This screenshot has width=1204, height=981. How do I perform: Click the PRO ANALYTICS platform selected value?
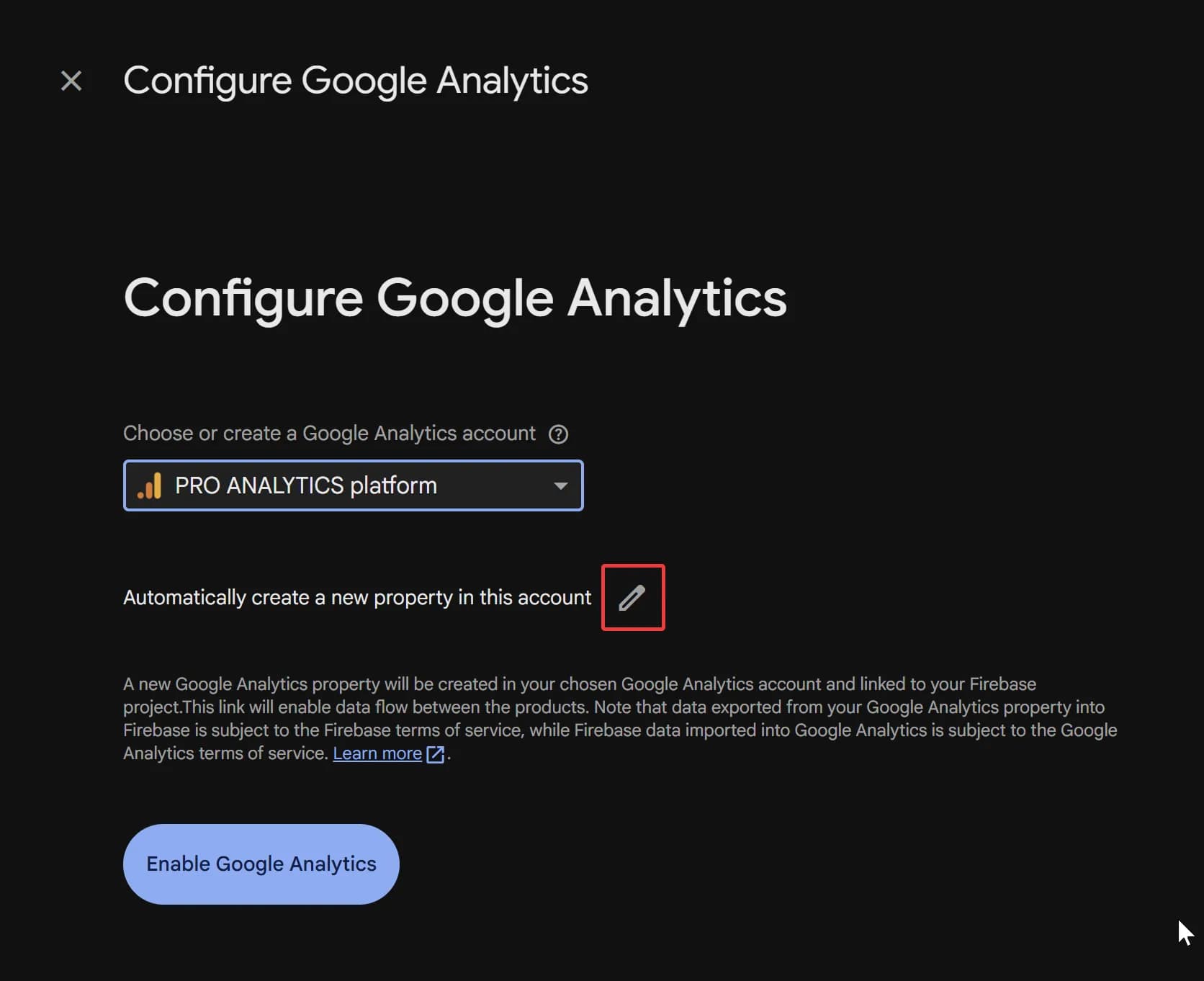305,486
